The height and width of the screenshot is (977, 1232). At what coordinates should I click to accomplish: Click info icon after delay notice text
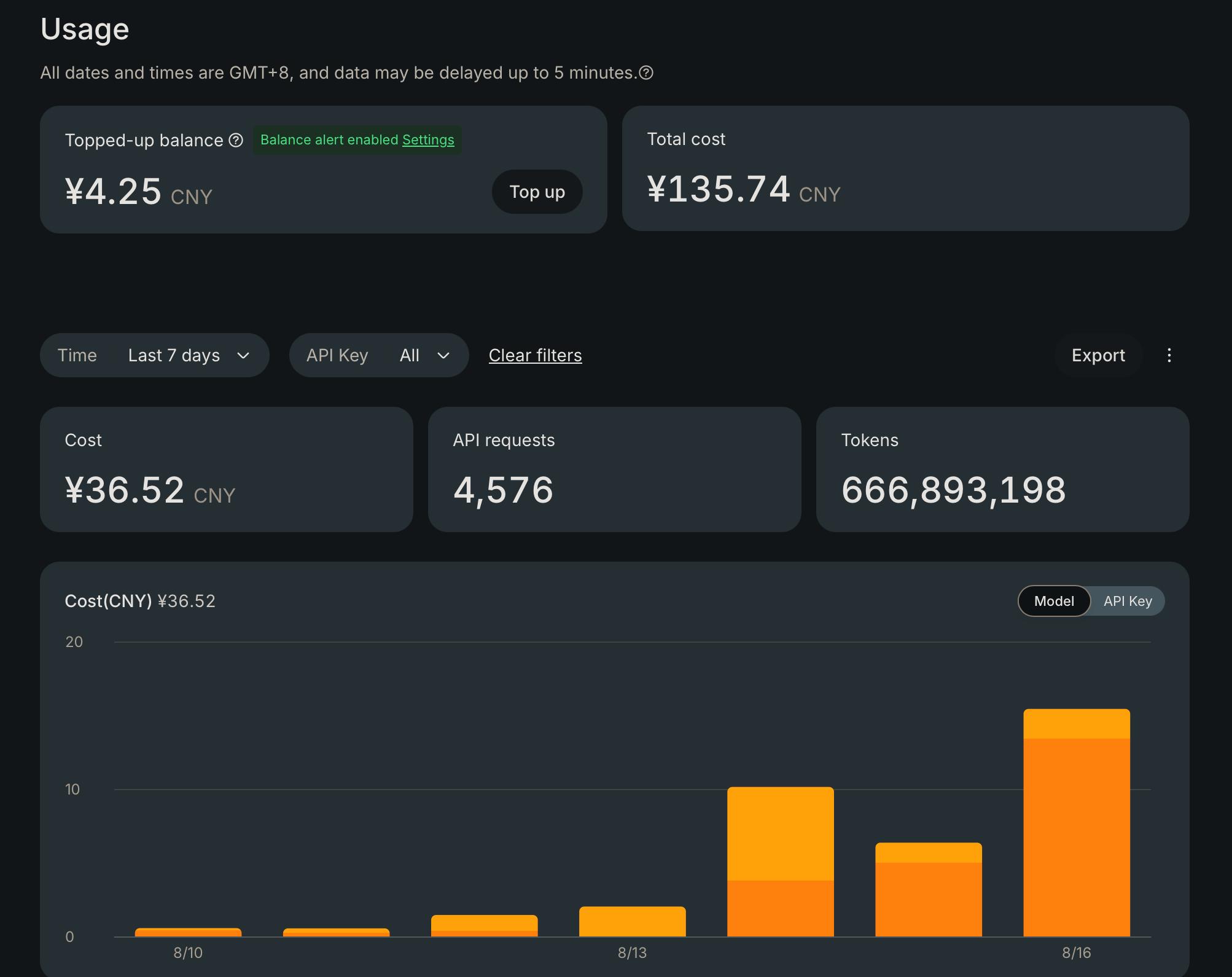pyautogui.click(x=646, y=73)
